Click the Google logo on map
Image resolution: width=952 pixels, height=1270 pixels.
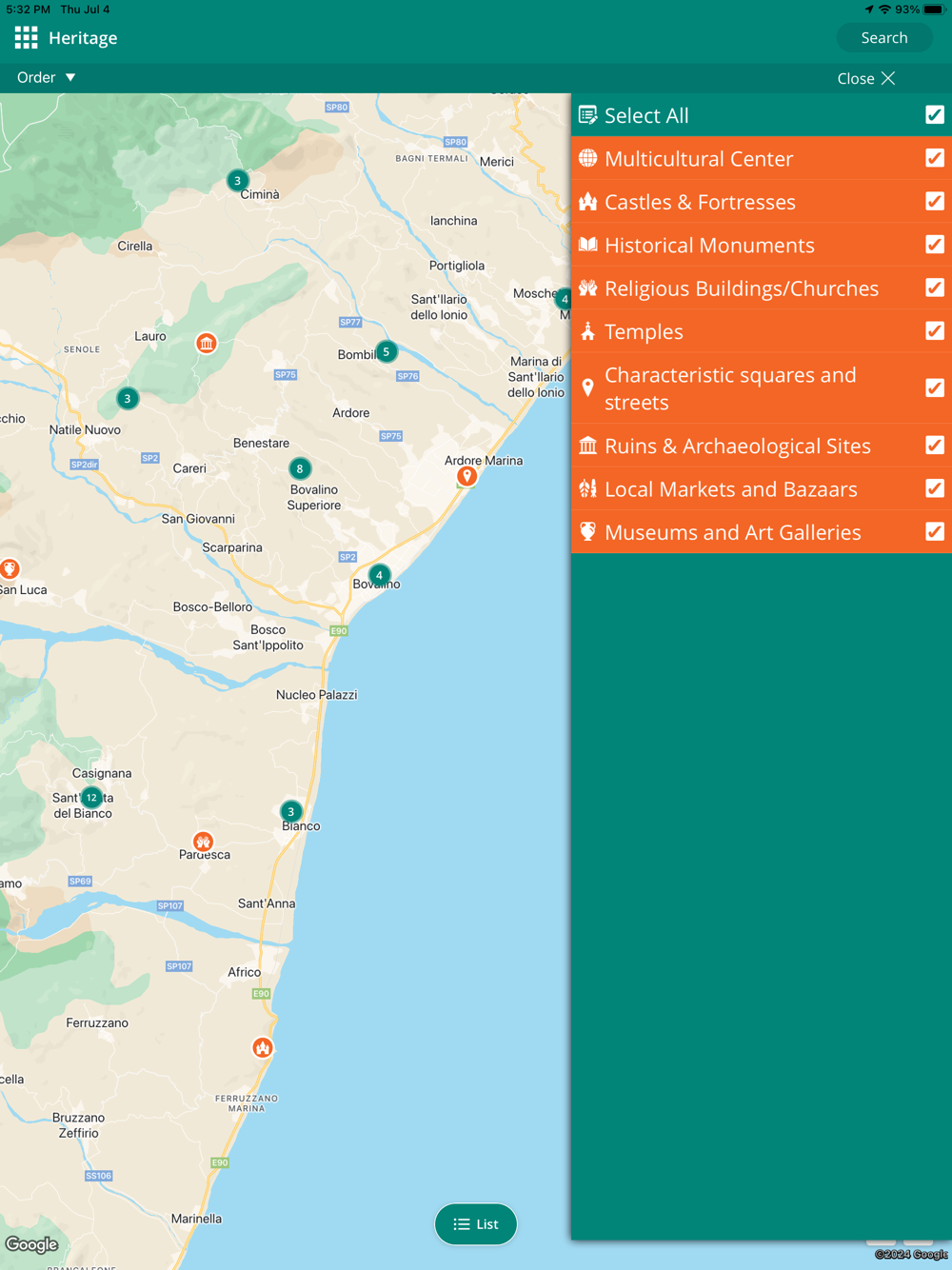31,1244
